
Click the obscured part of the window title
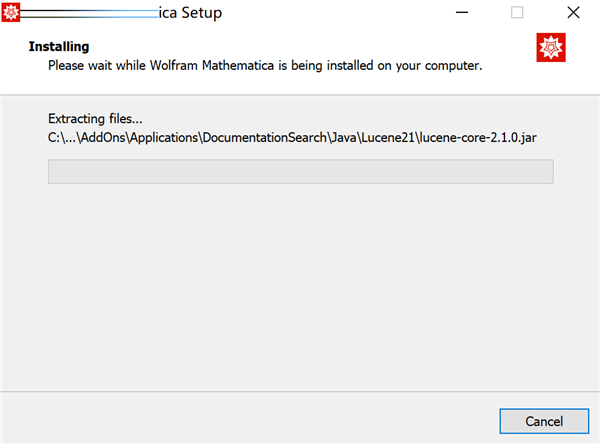click(x=90, y=14)
